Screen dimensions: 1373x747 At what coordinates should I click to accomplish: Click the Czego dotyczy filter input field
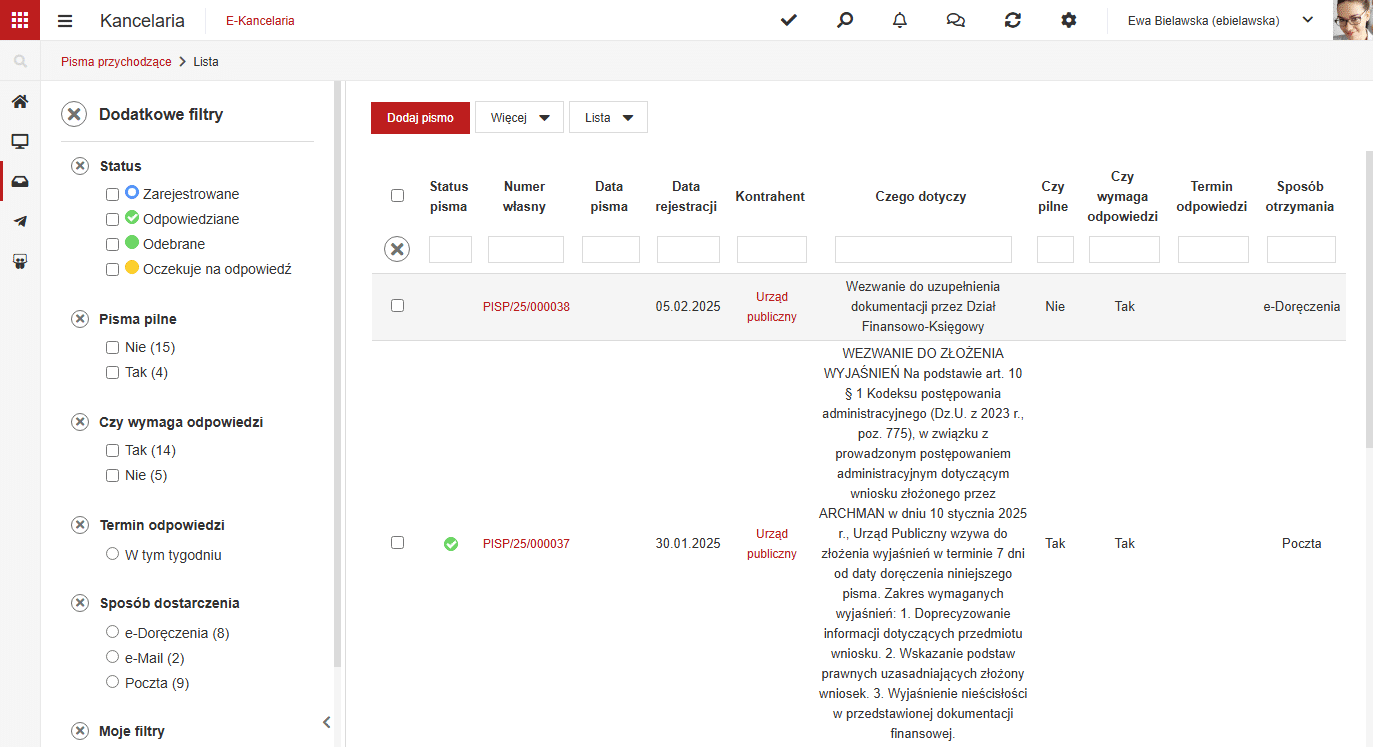pyautogui.click(x=923, y=249)
